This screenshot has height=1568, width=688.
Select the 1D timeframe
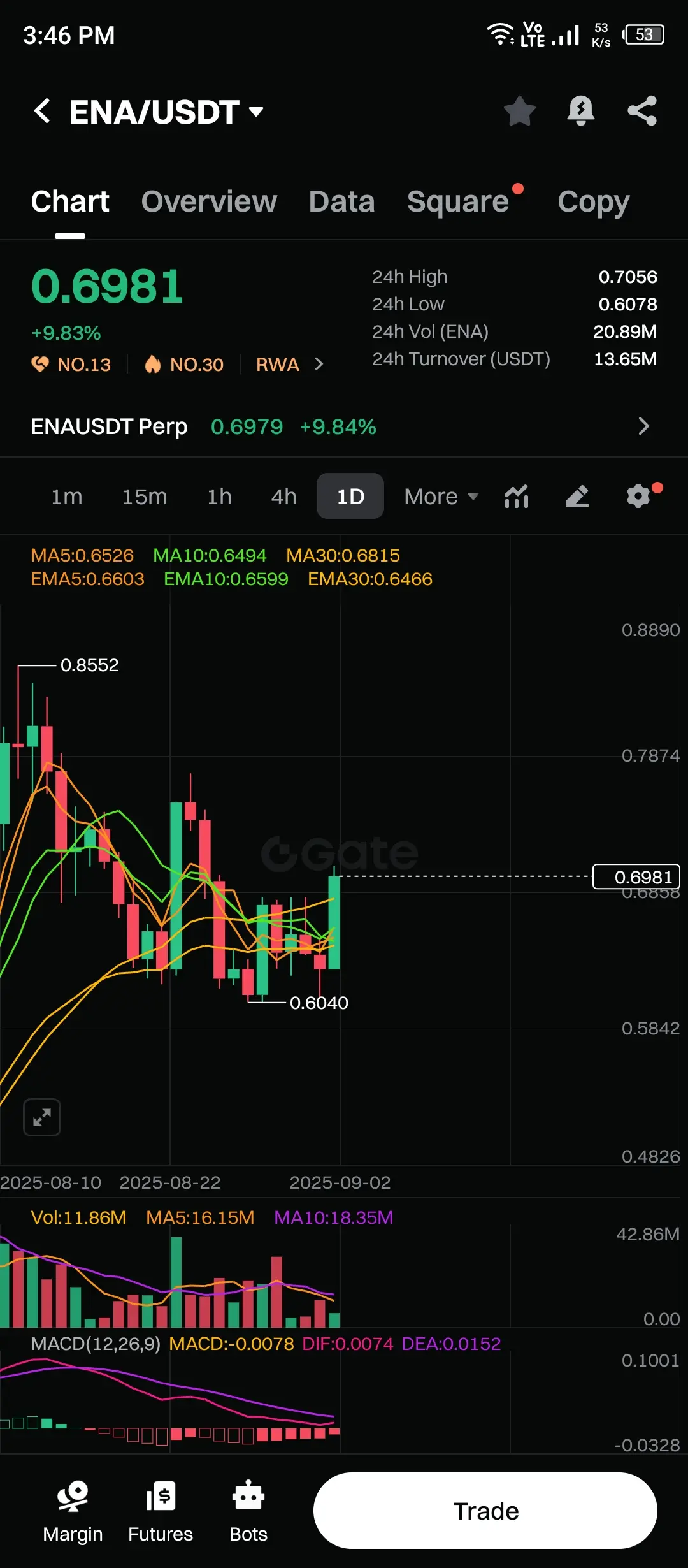[350, 497]
